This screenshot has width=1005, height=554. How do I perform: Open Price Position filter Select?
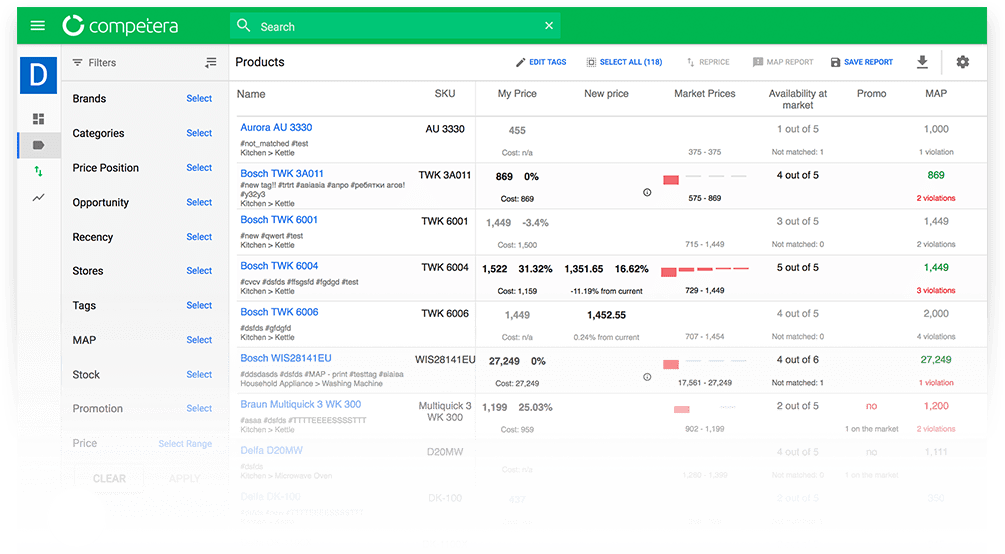click(x=199, y=167)
